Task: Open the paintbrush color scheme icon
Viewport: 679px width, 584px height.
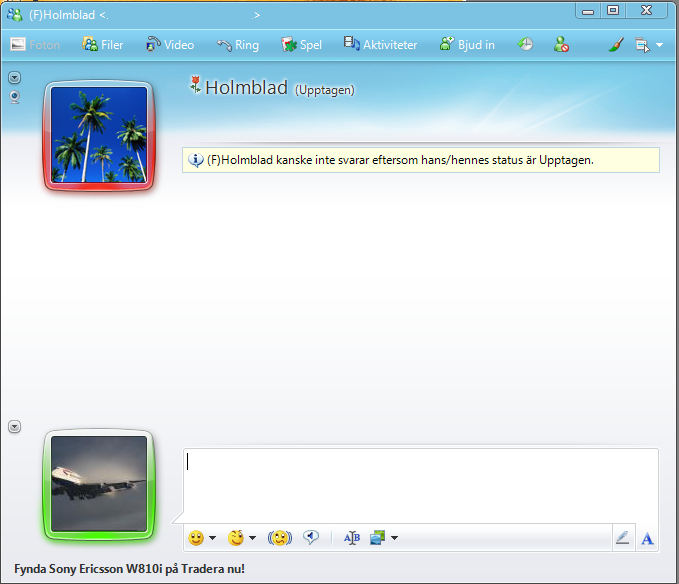Action: click(616, 44)
